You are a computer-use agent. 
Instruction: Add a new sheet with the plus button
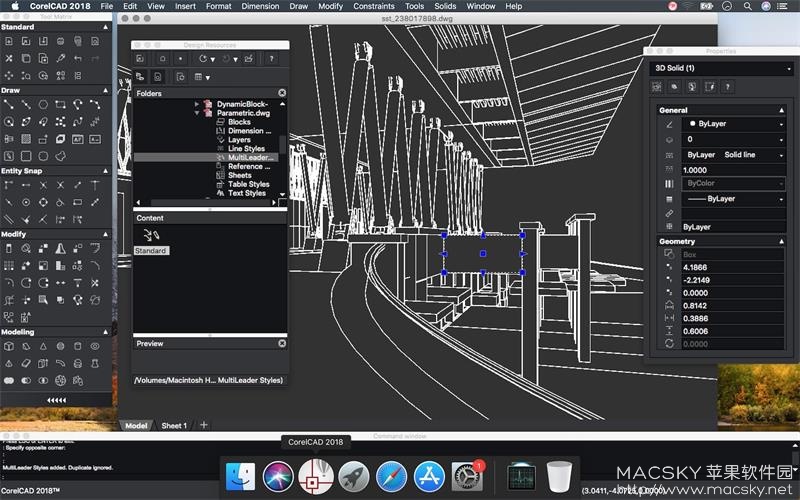coord(204,425)
